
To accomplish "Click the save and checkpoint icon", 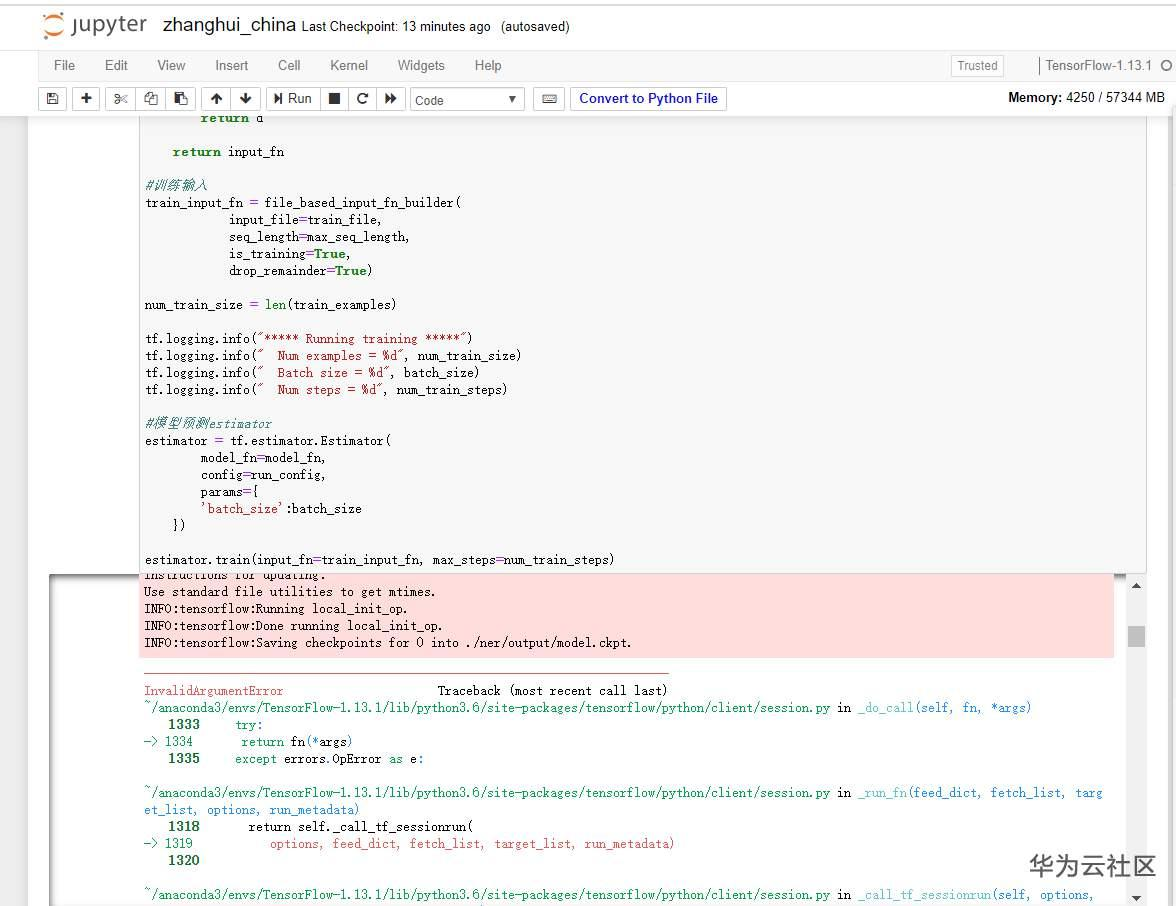I will pos(52,99).
